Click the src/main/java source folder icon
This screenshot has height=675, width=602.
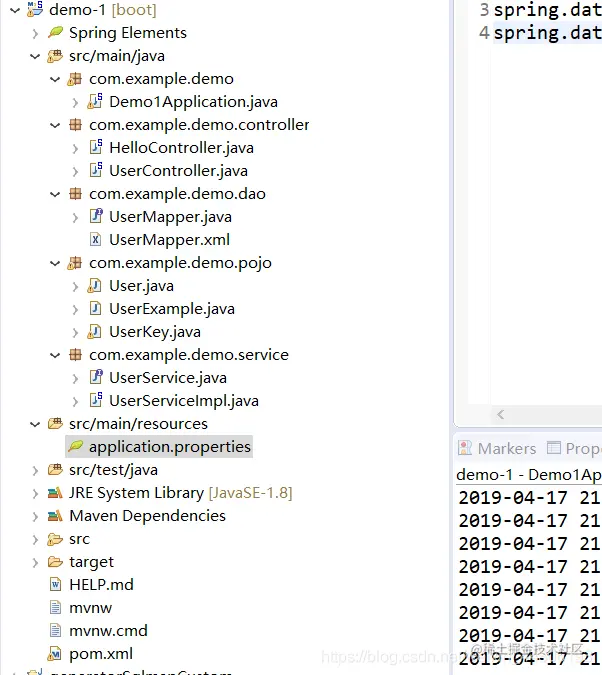(x=55, y=56)
